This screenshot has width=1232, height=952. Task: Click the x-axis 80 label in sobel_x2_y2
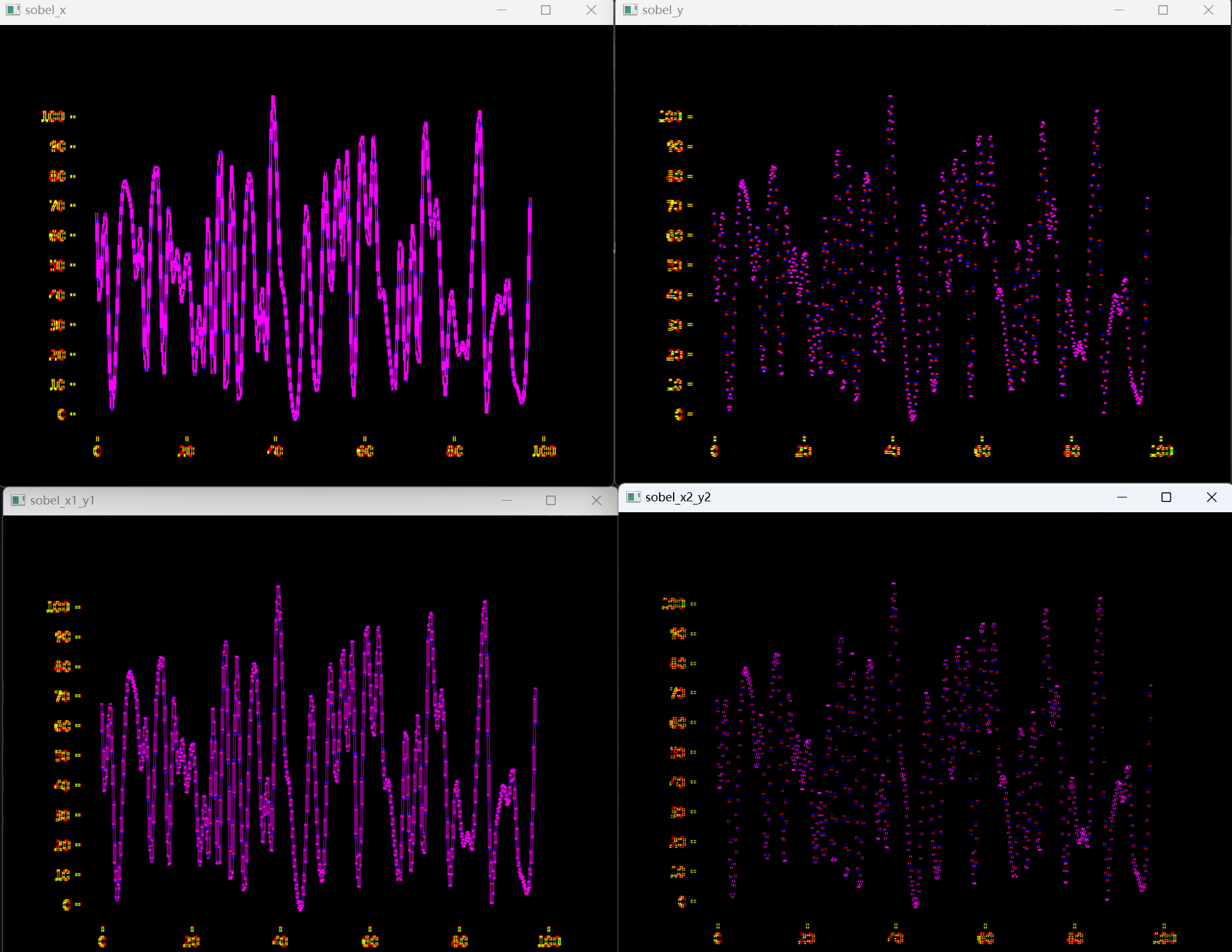pyautogui.click(x=1075, y=938)
